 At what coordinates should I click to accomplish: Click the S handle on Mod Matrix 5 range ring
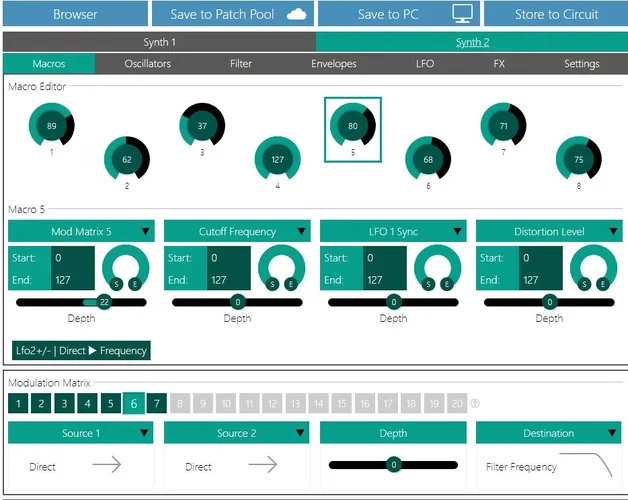coord(117,284)
